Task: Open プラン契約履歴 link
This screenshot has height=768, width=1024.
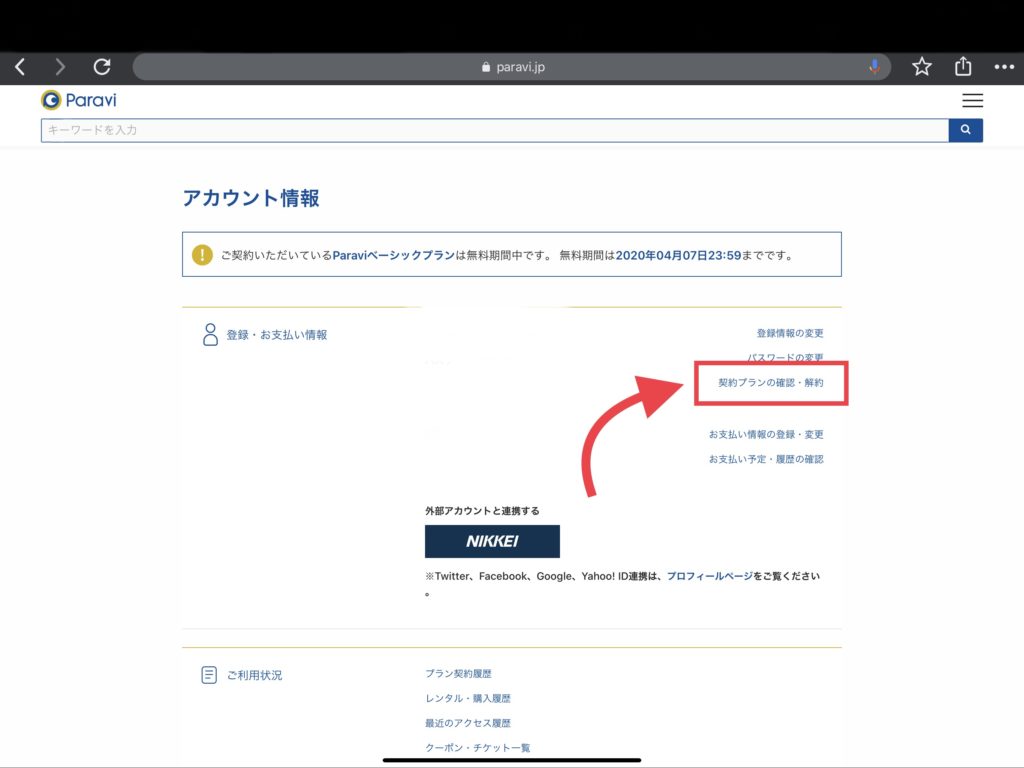Action: [458, 673]
